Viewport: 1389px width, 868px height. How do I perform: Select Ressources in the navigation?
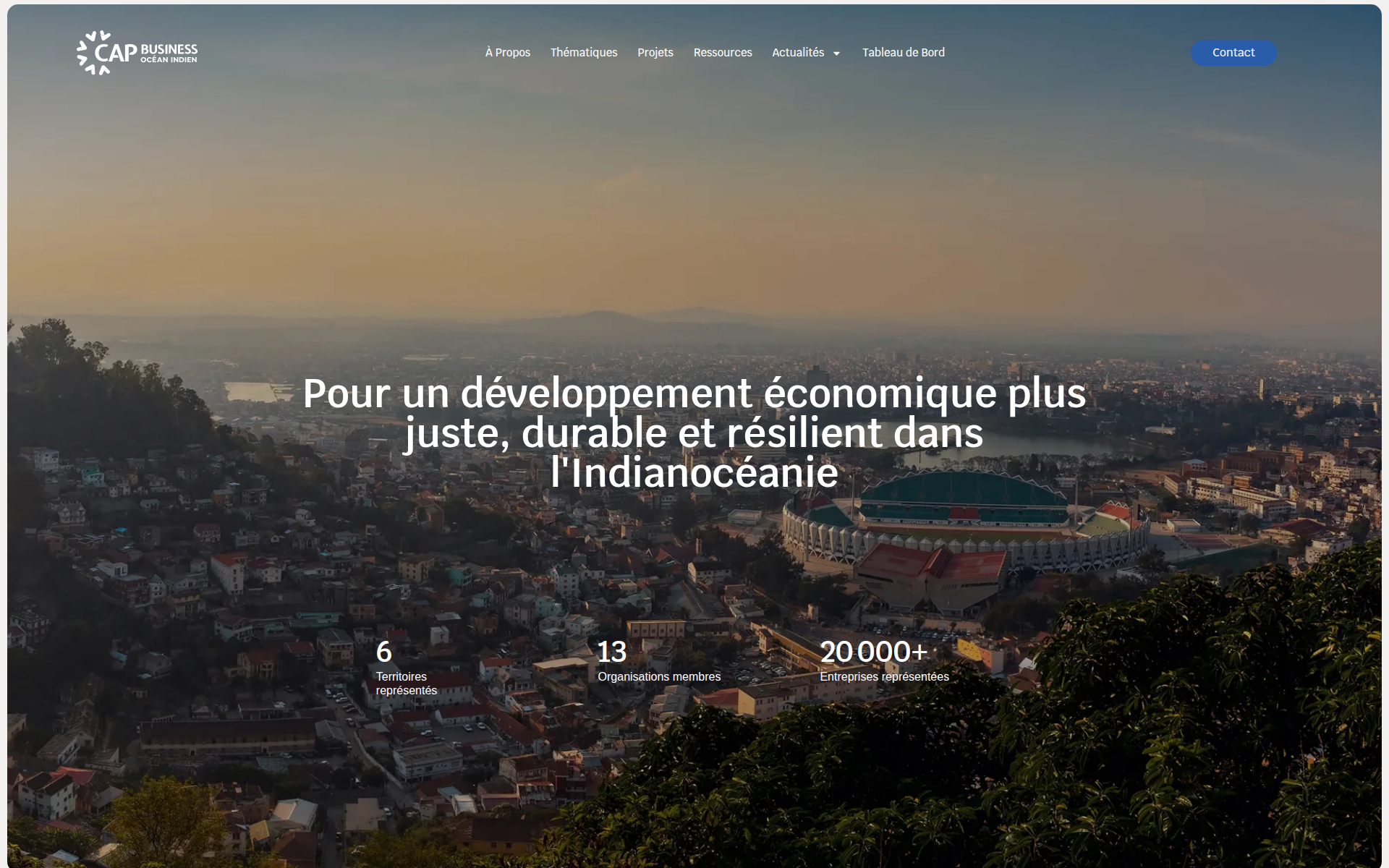click(723, 53)
